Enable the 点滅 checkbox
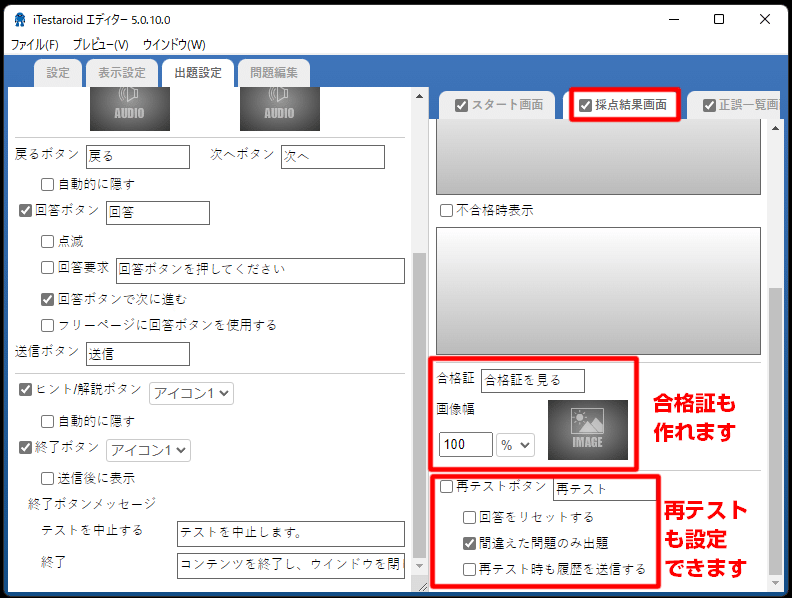792x598 pixels. tap(47, 241)
